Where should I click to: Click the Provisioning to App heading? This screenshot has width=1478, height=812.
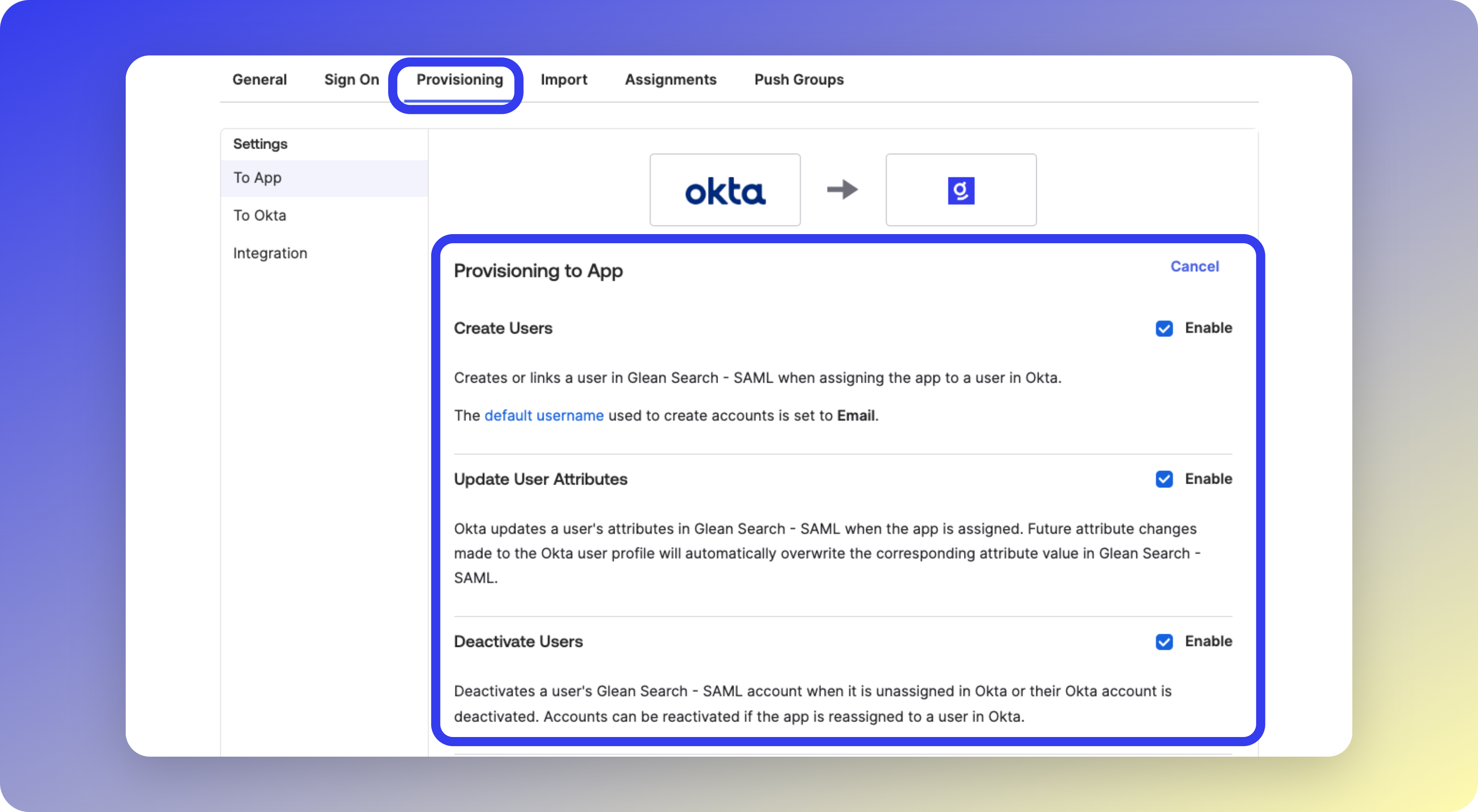point(538,271)
